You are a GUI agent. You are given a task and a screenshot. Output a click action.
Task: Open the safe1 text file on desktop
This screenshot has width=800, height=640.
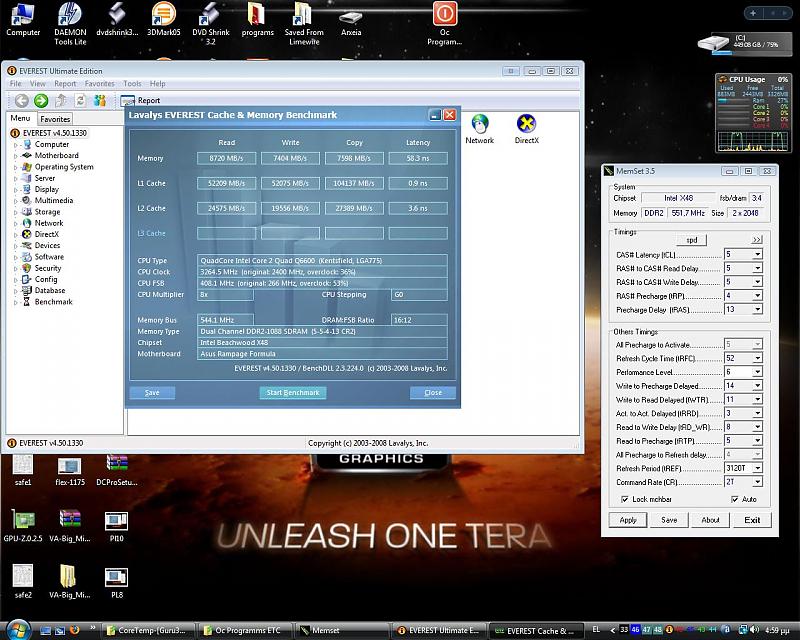(x=23, y=471)
